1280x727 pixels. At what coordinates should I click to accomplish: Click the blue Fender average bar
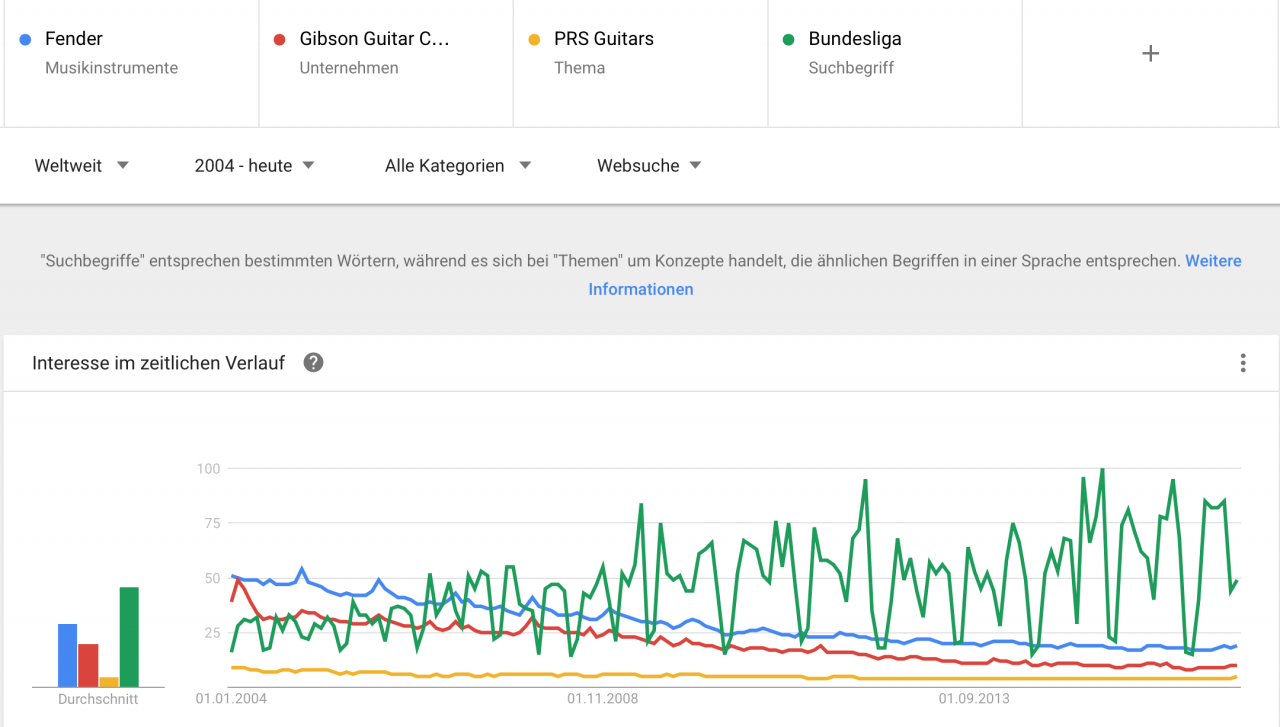click(x=67, y=655)
